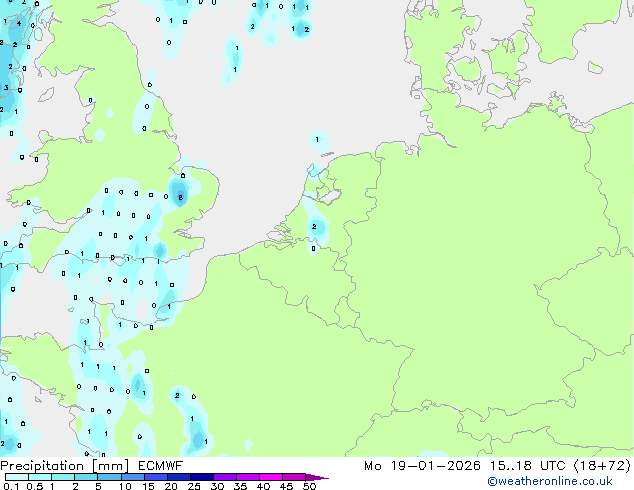
Task: Select the 40–45 mm magenta swatch
Action: coord(271,477)
